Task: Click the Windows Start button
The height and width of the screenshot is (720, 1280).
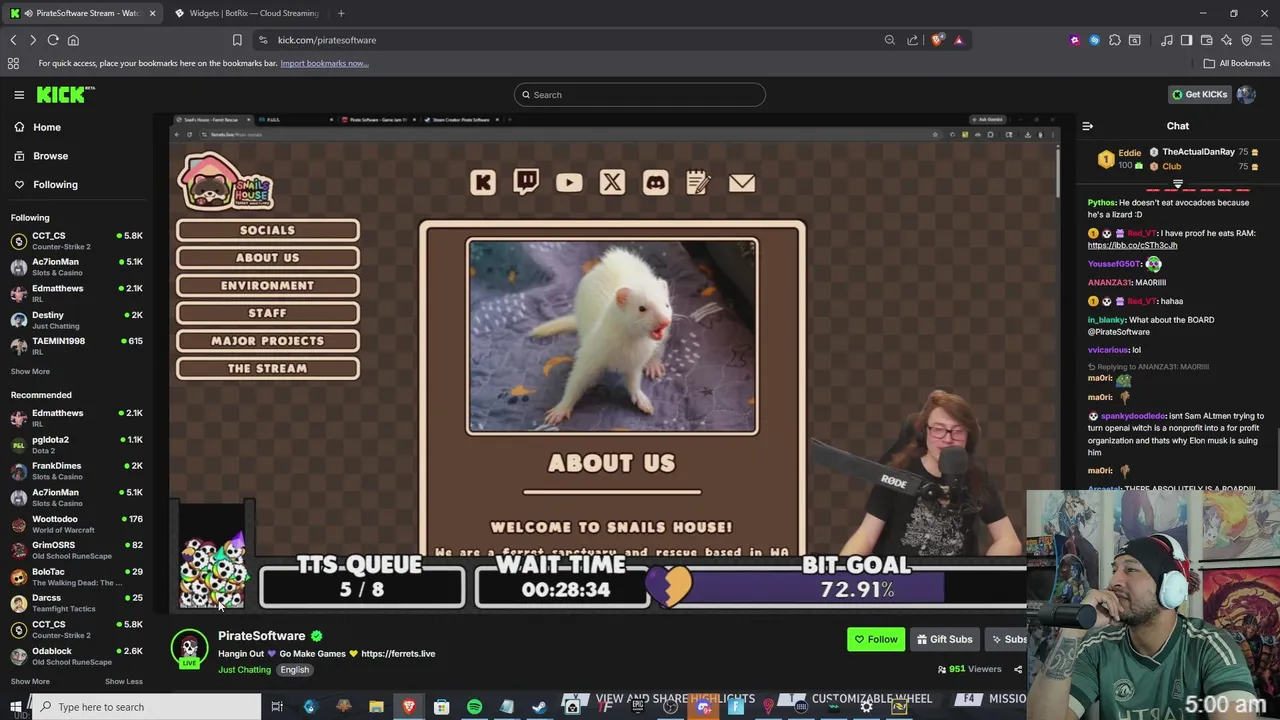Action: [x=17, y=707]
